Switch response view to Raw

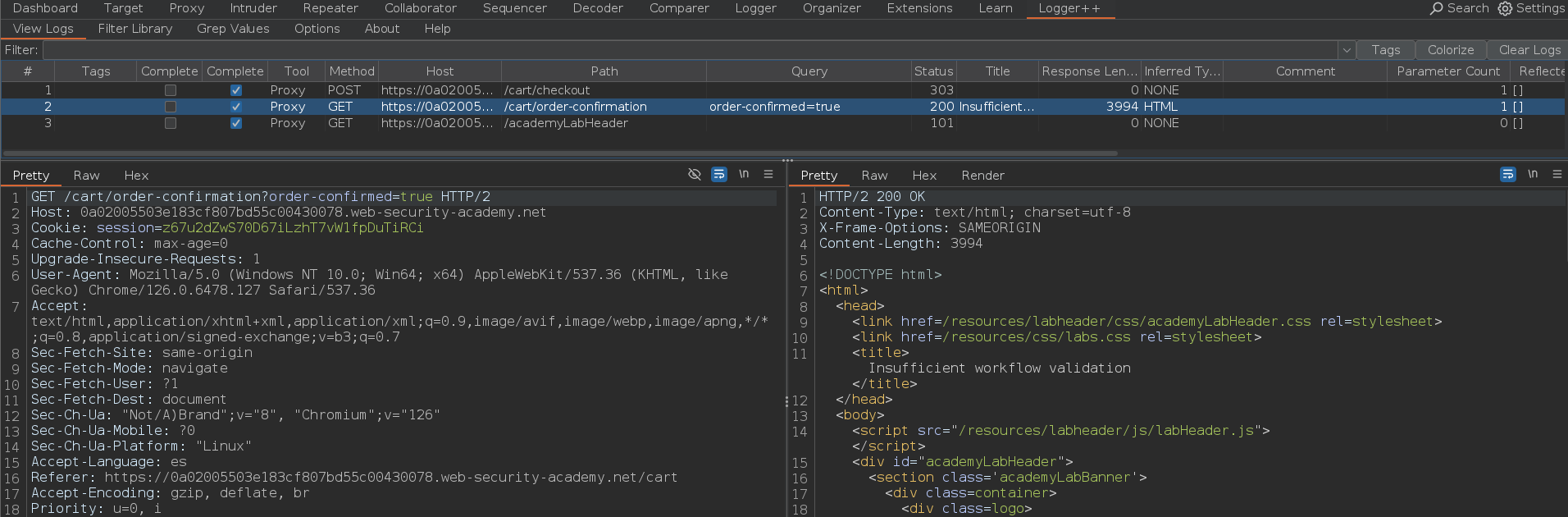point(874,175)
